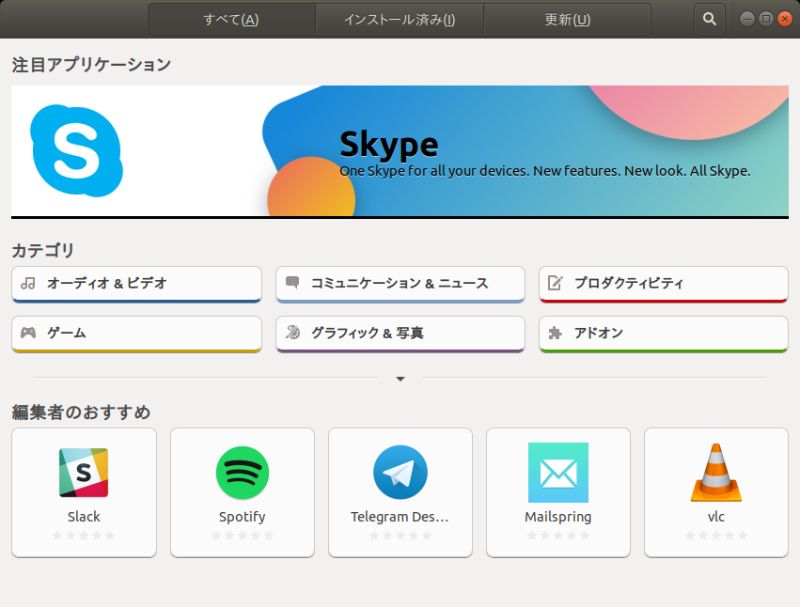800x607 pixels.
Task: Click the graphics category icon
Action: click(x=292, y=333)
